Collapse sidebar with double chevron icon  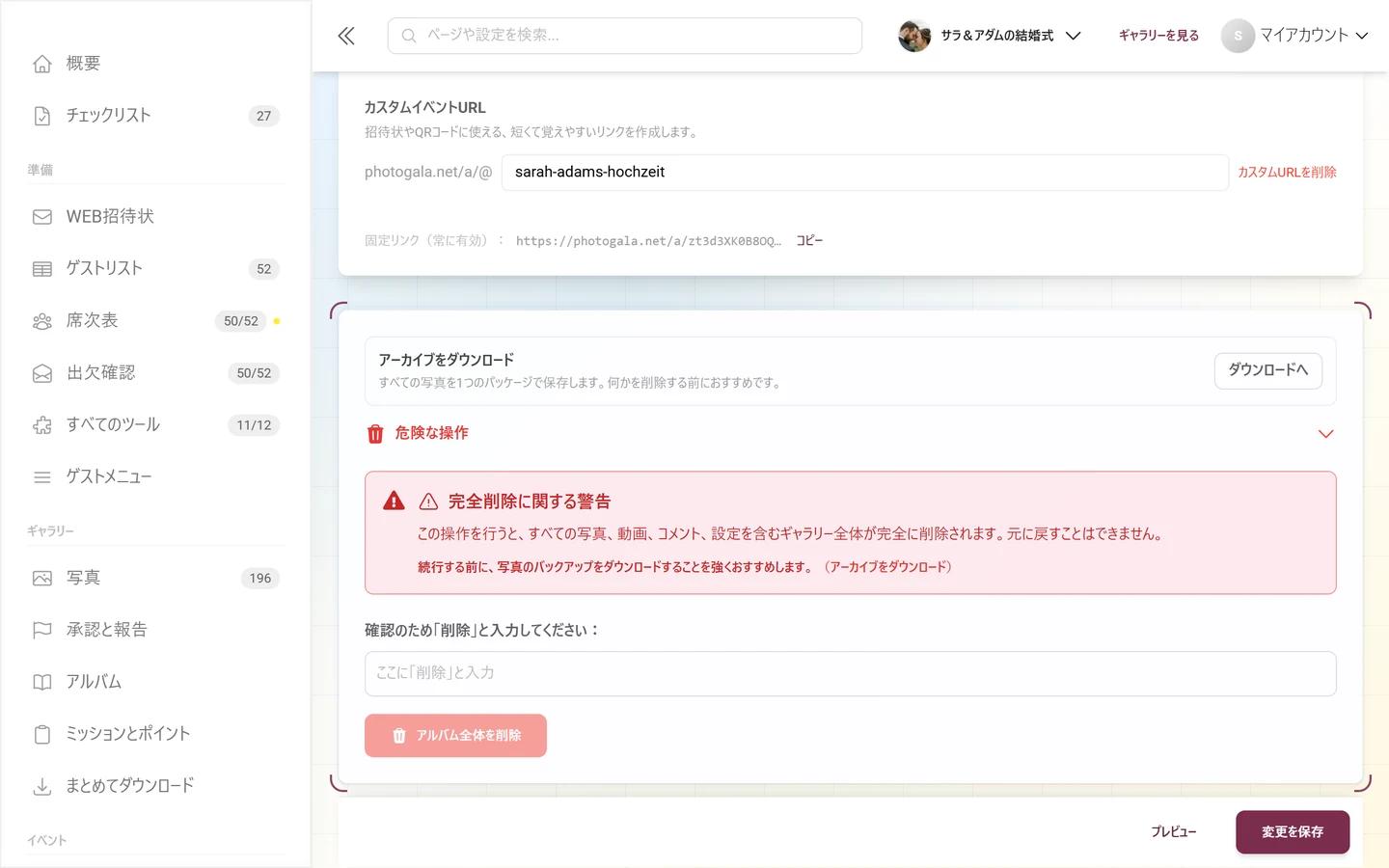(x=346, y=36)
